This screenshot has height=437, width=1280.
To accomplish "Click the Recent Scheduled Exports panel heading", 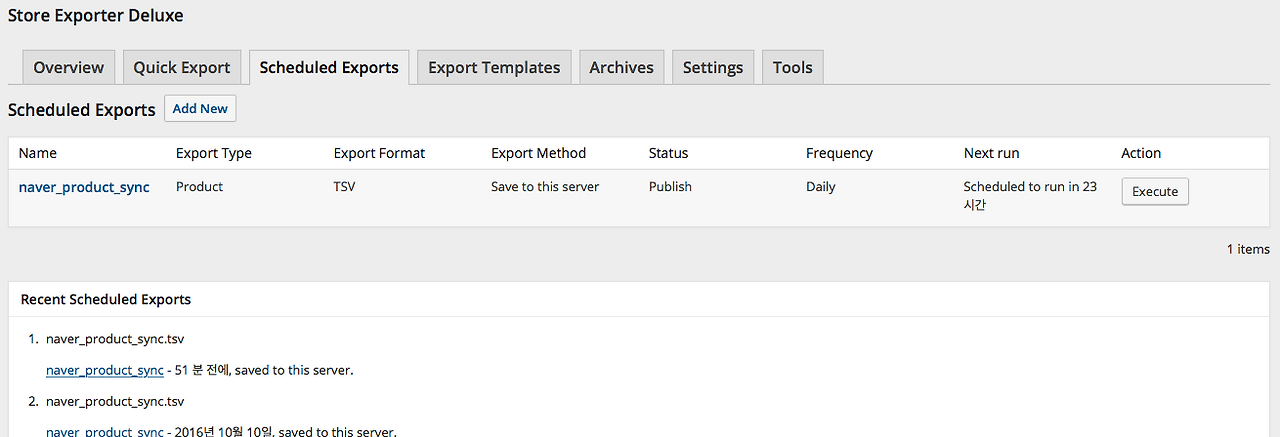I will pos(106,299).
